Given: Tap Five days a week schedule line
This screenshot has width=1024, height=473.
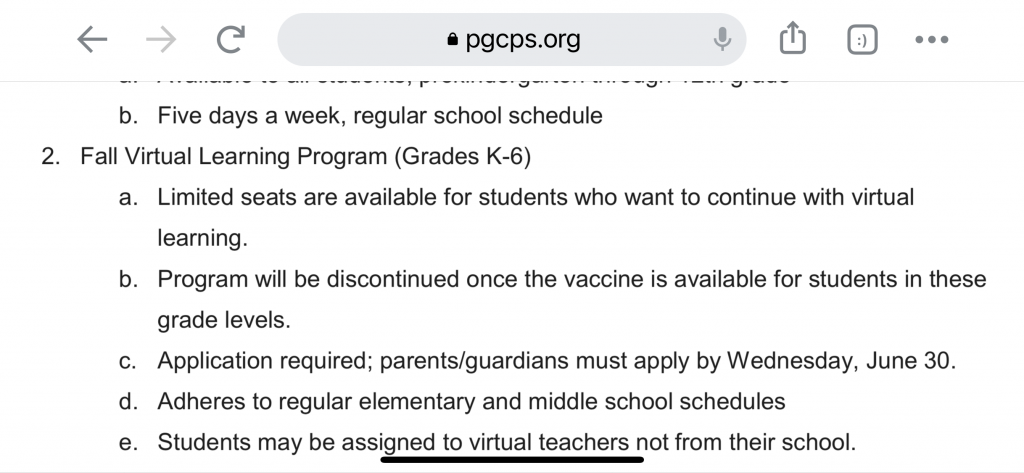Looking at the screenshot, I should (x=379, y=116).
